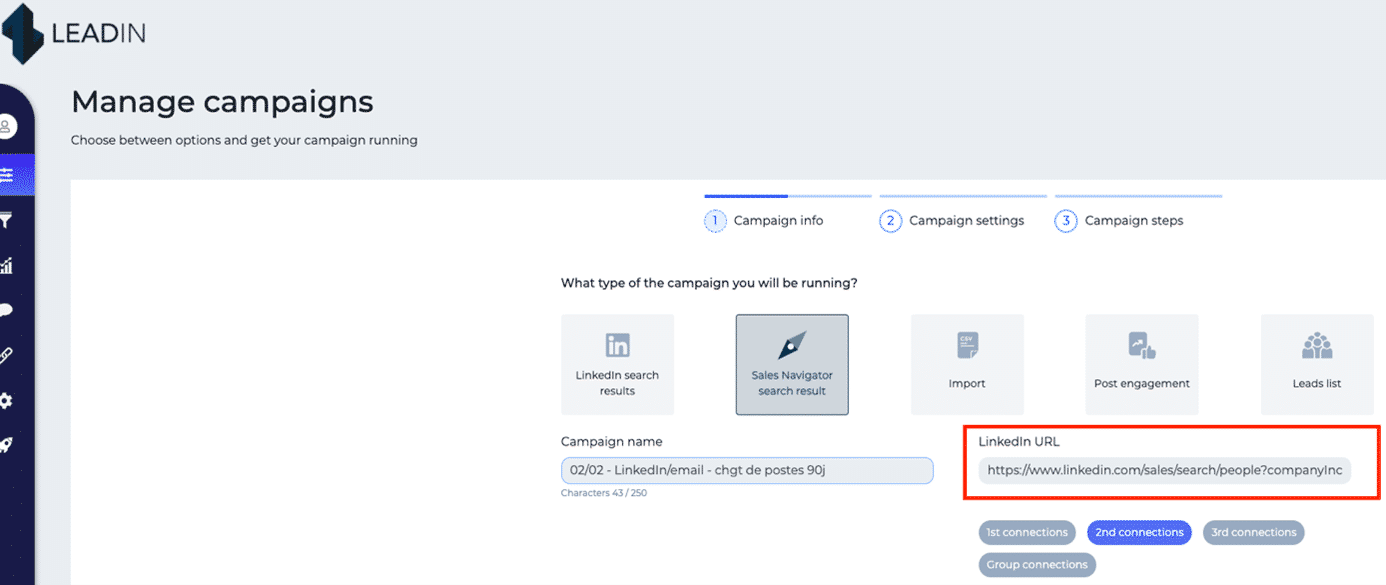The image size is (1386, 585).
Task: Toggle the Group connections filter
Action: click(1037, 565)
